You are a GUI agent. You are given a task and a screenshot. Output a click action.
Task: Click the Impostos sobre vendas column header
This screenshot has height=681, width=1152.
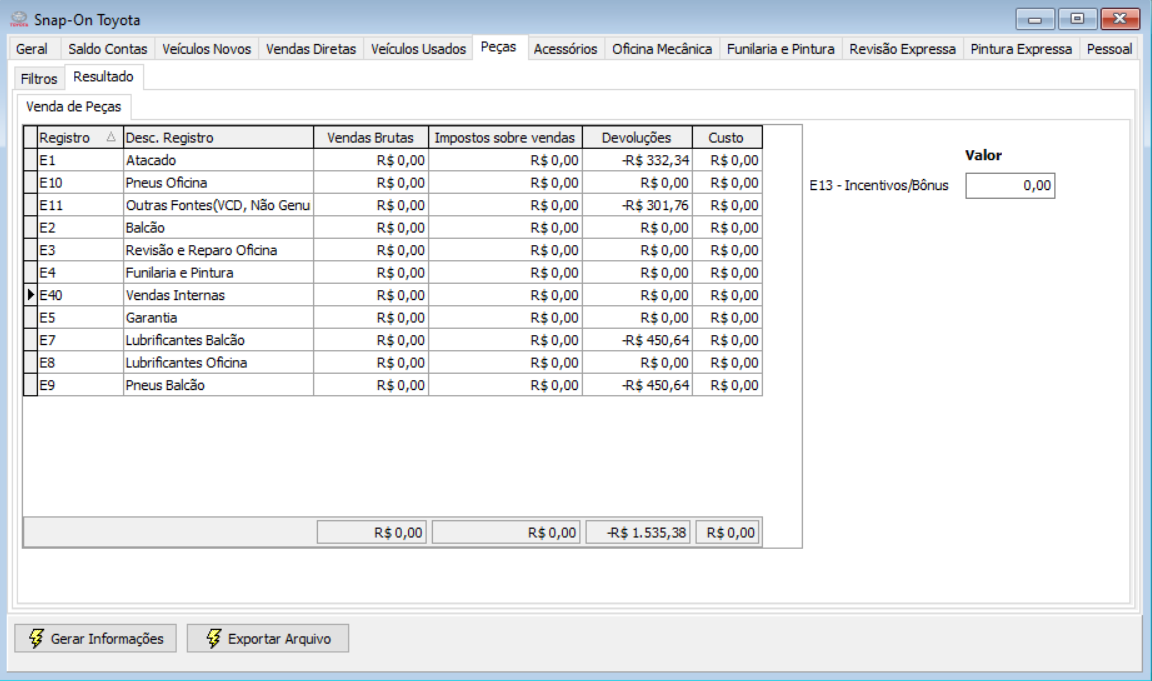[505, 137]
